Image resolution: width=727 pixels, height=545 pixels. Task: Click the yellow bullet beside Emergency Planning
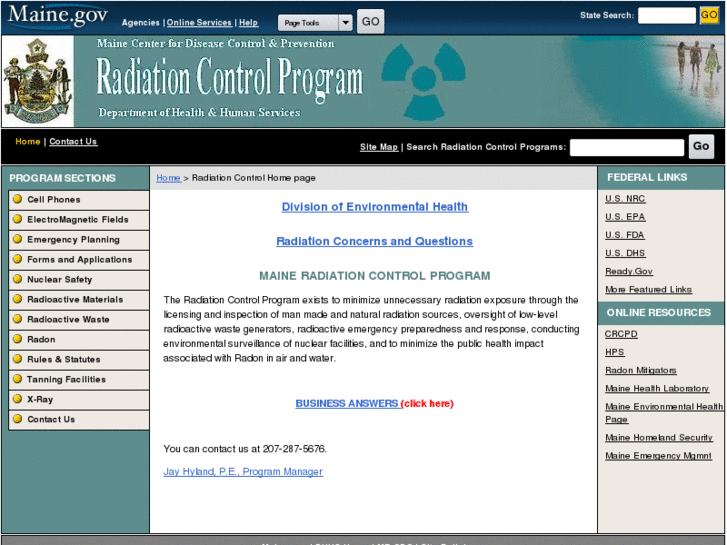[18, 239]
